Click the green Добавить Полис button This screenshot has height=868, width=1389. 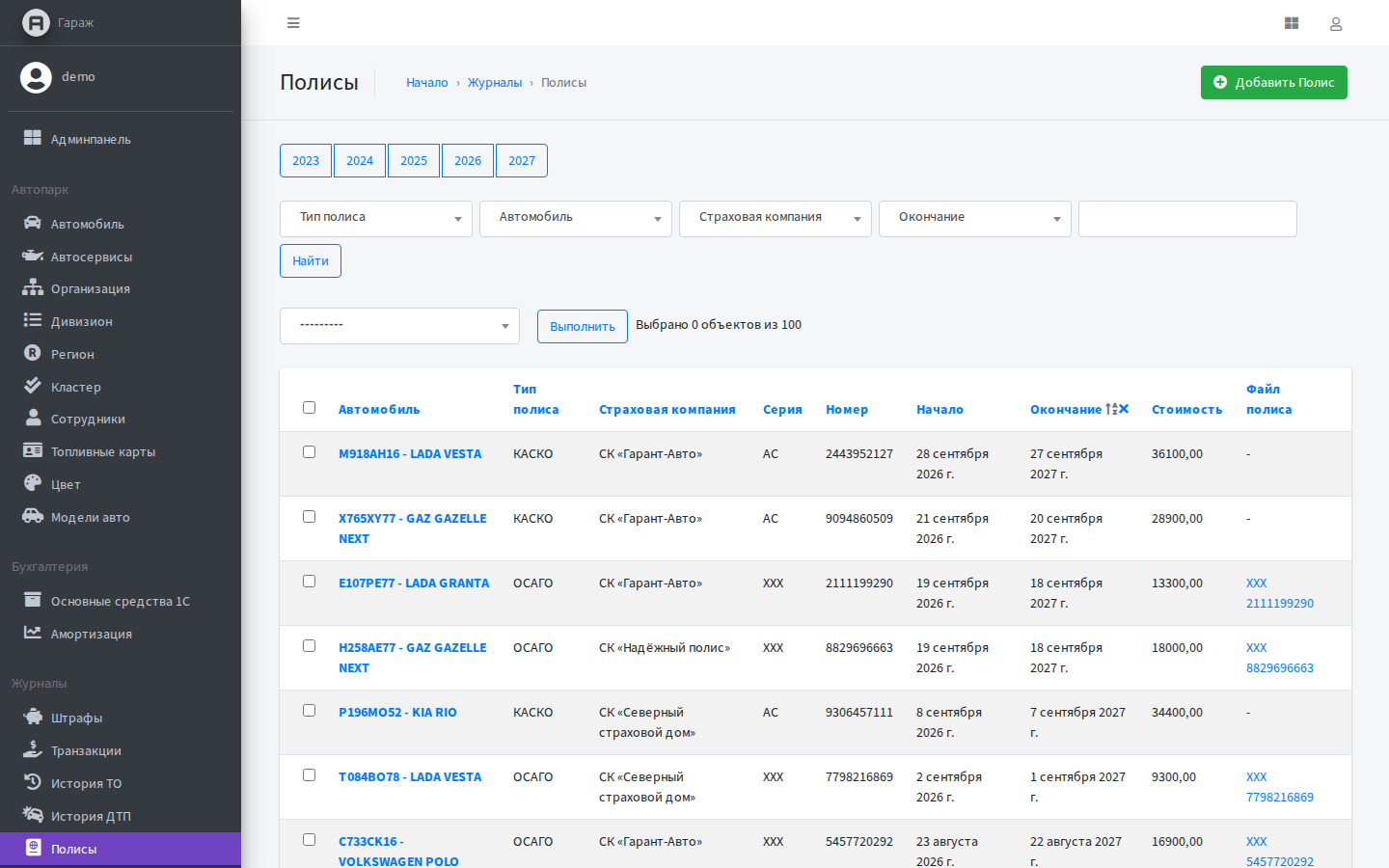(x=1273, y=82)
